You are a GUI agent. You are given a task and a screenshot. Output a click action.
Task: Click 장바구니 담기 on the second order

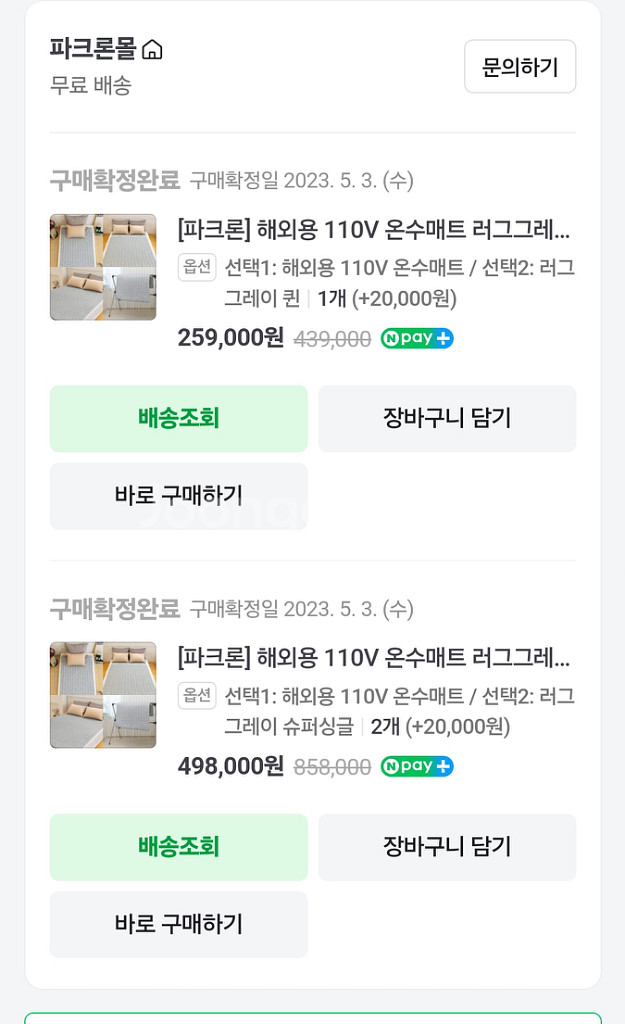[x=446, y=847]
